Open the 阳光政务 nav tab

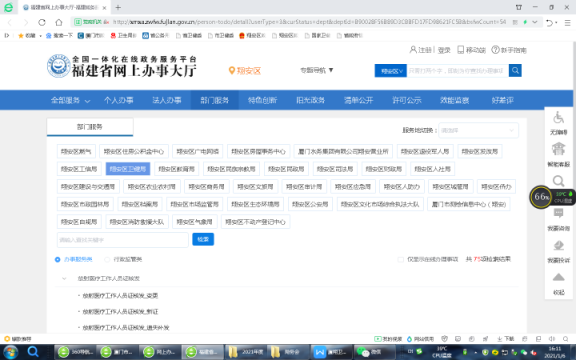pos(311,100)
